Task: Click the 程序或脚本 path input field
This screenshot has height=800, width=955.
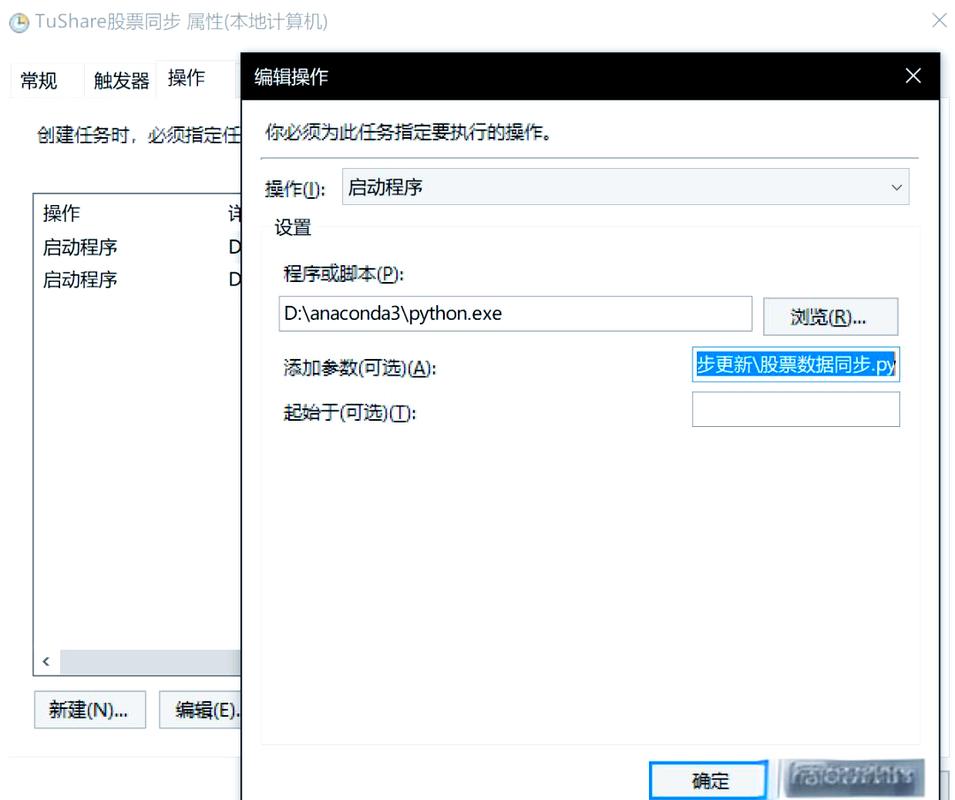Action: (x=515, y=314)
